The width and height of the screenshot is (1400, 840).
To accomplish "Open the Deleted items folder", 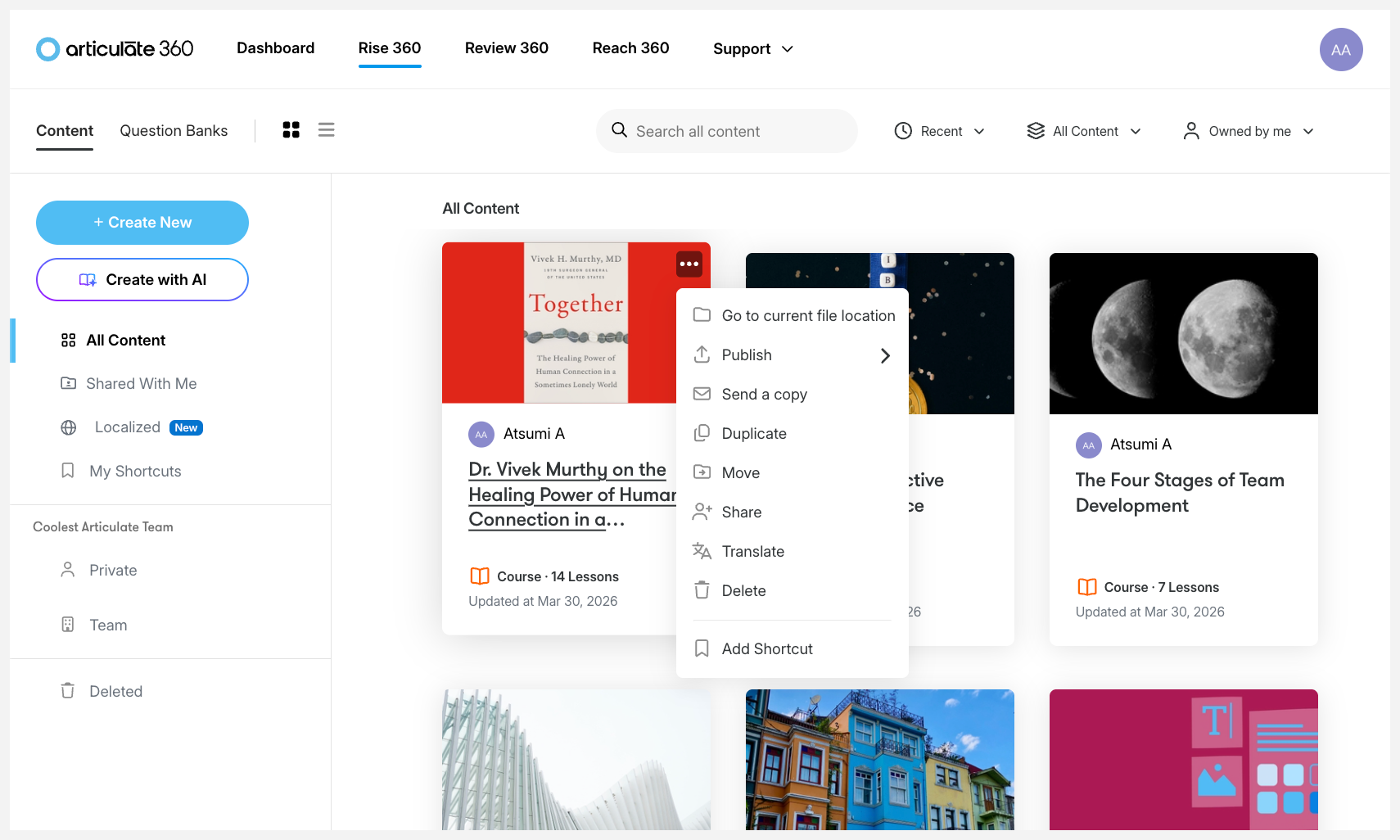I will (115, 692).
